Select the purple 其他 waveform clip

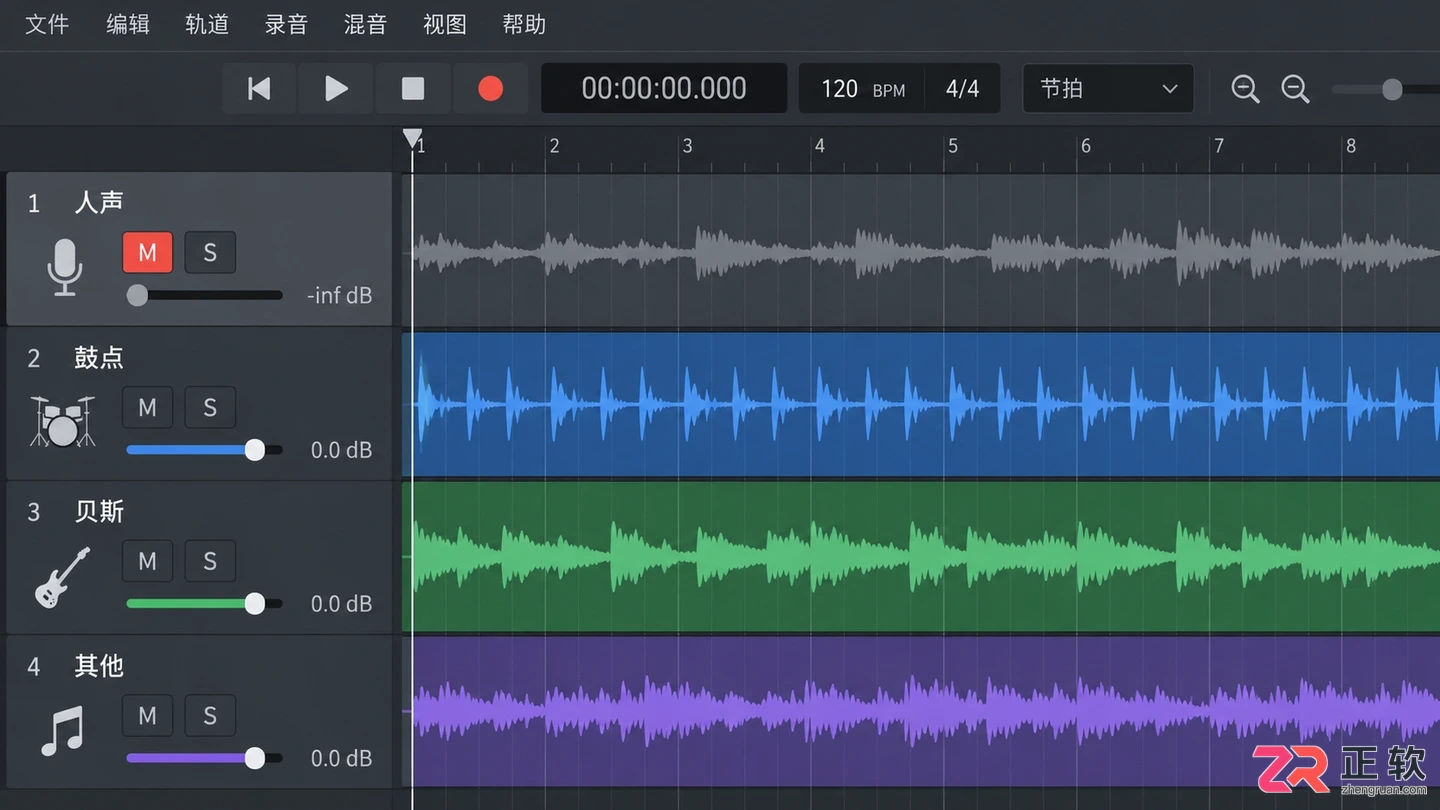(x=921, y=711)
